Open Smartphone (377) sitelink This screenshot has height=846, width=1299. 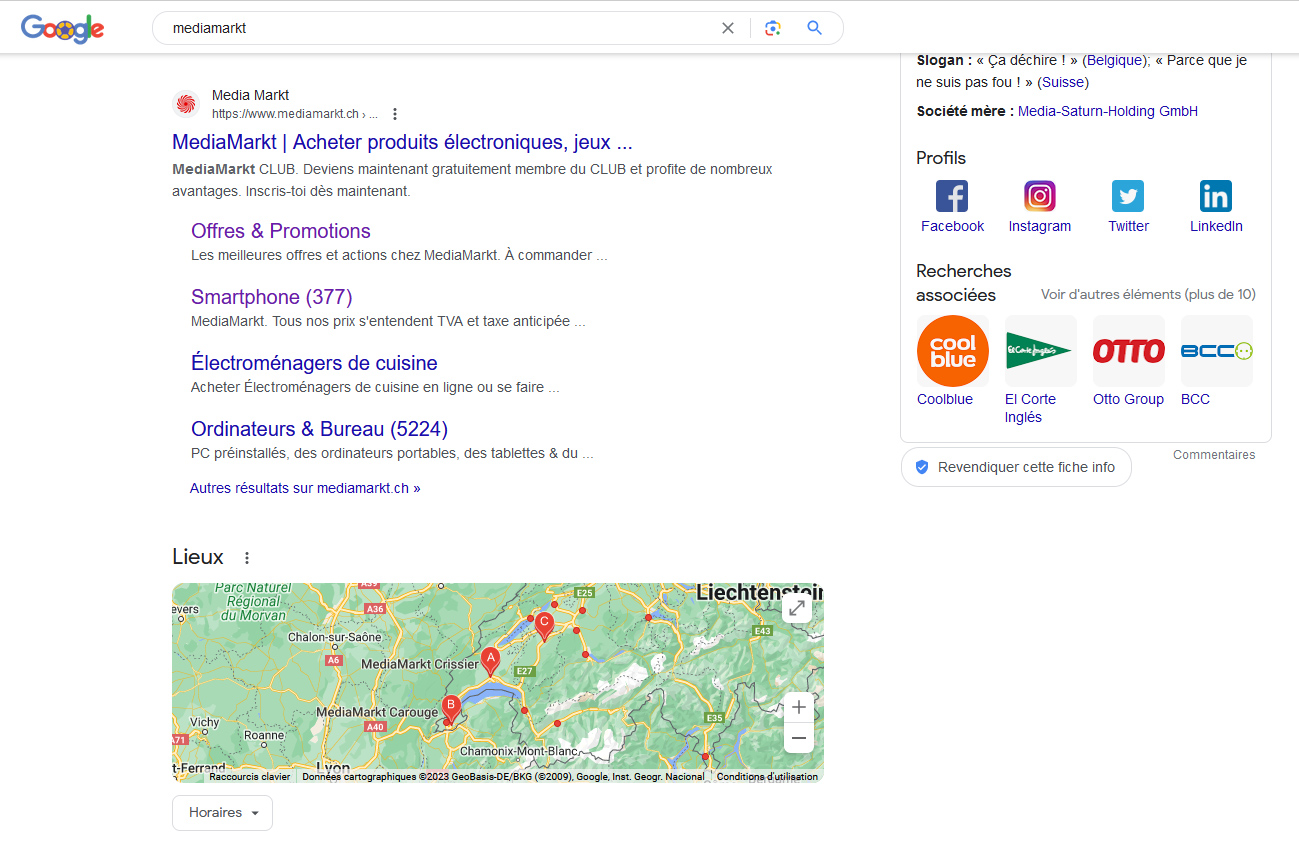[272, 297]
